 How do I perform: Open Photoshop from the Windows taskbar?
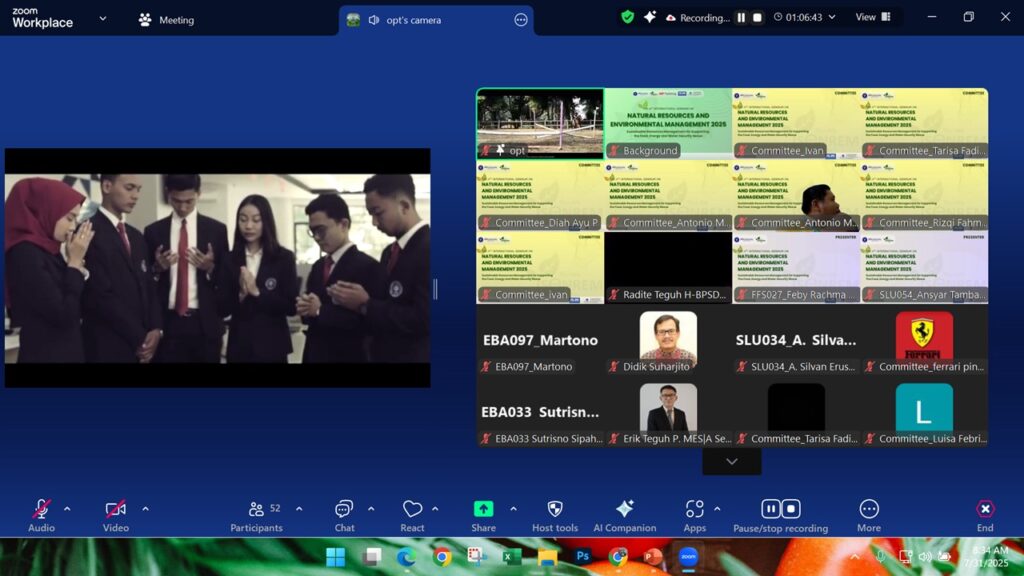click(583, 556)
